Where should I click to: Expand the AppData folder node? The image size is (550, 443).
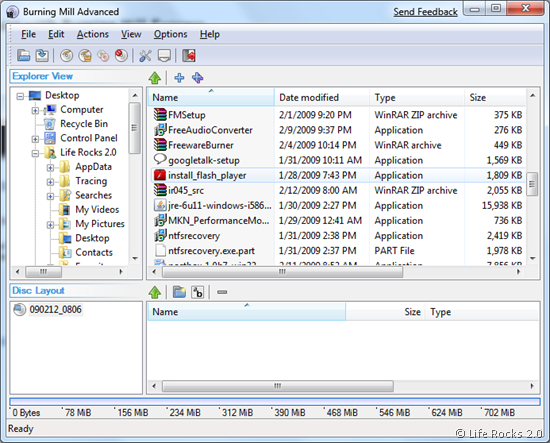coord(50,168)
